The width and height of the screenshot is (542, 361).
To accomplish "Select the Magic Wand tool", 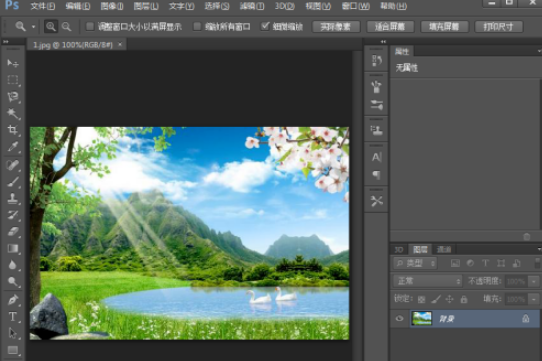I will 13,113.
